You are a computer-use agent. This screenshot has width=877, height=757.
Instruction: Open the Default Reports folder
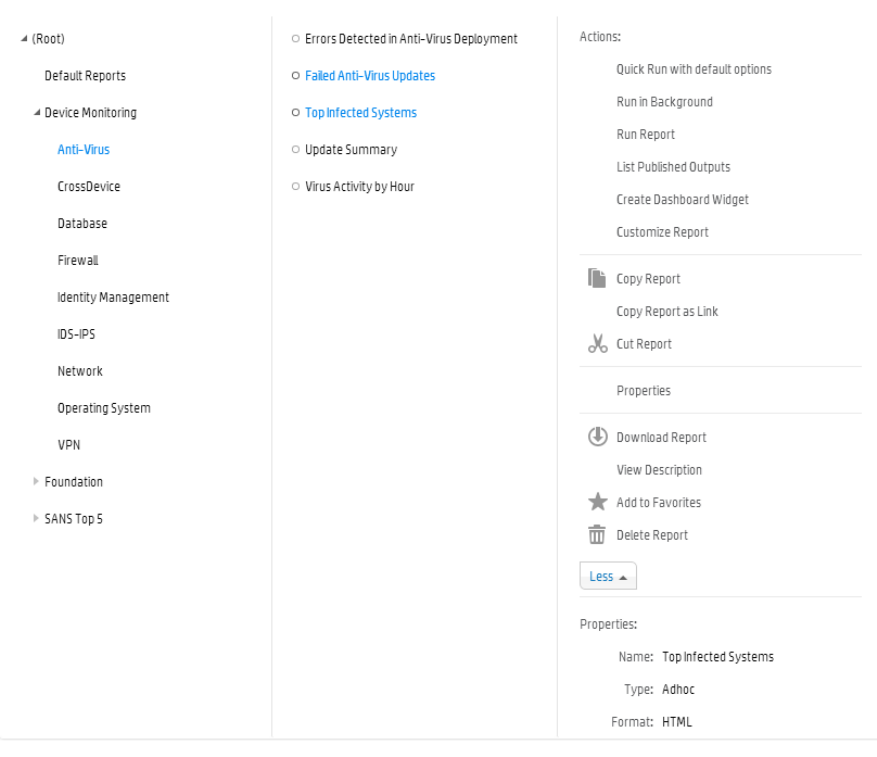click(85, 76)
